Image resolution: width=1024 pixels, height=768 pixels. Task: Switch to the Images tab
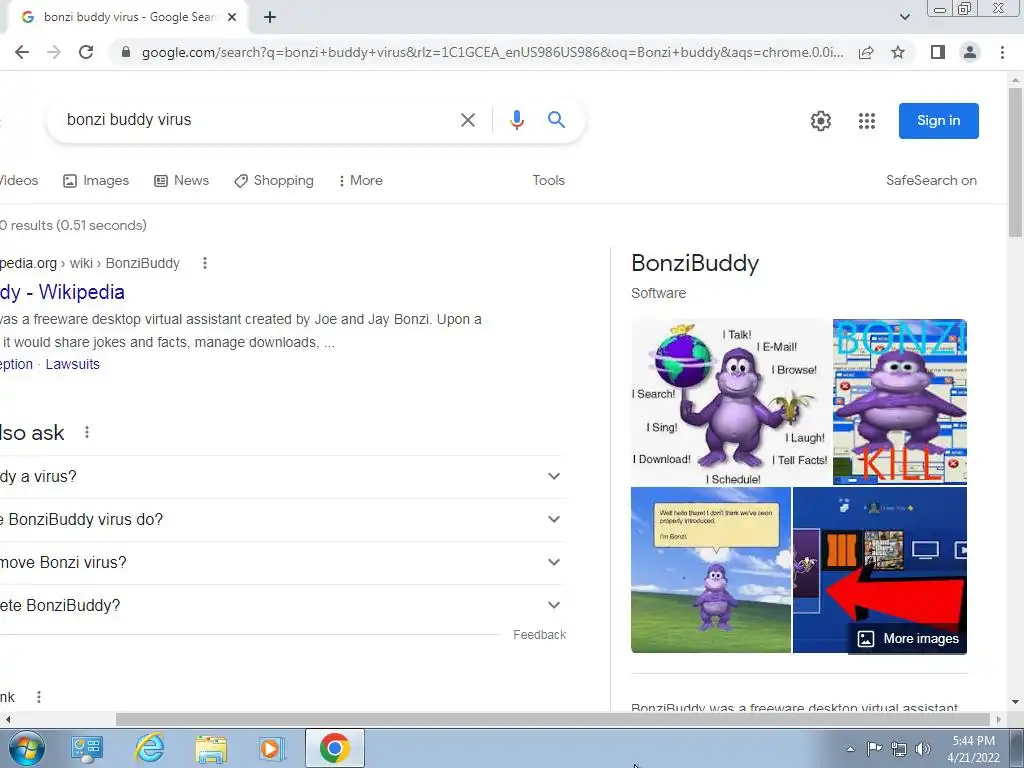click(x=96, y=180)
